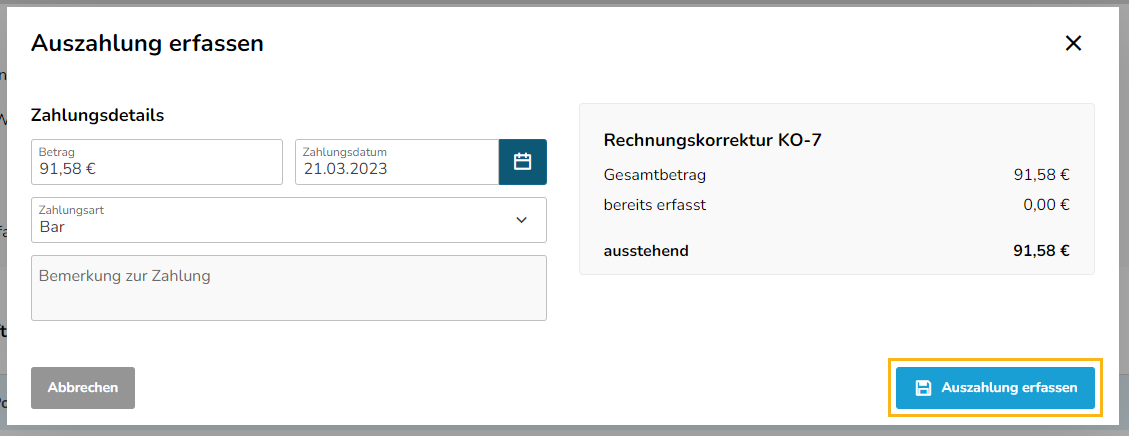Open the calendar date picker icon
1129x436 pixels.
click(523, 162)
